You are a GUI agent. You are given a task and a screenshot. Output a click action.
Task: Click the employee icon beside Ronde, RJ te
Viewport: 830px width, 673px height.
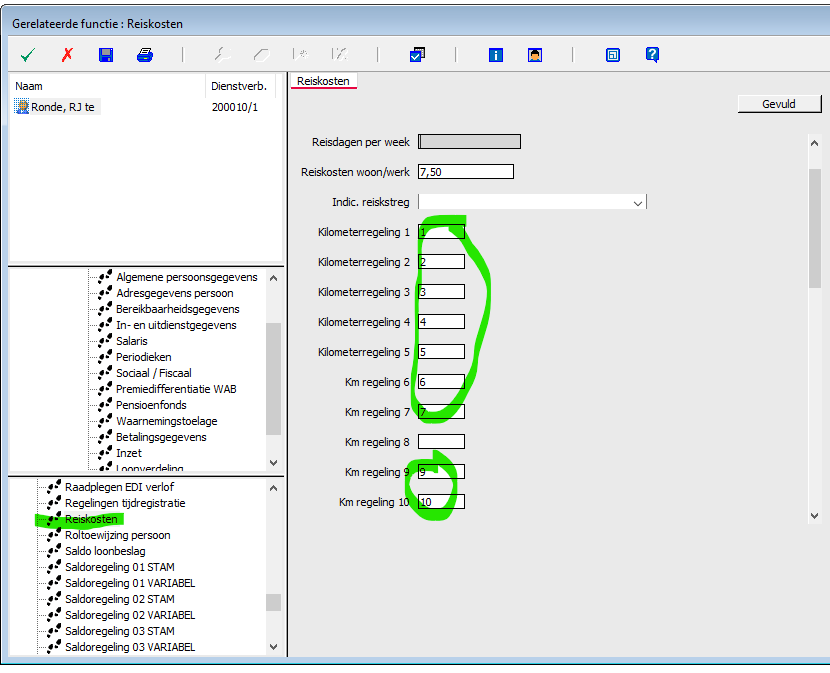(22, 107)
